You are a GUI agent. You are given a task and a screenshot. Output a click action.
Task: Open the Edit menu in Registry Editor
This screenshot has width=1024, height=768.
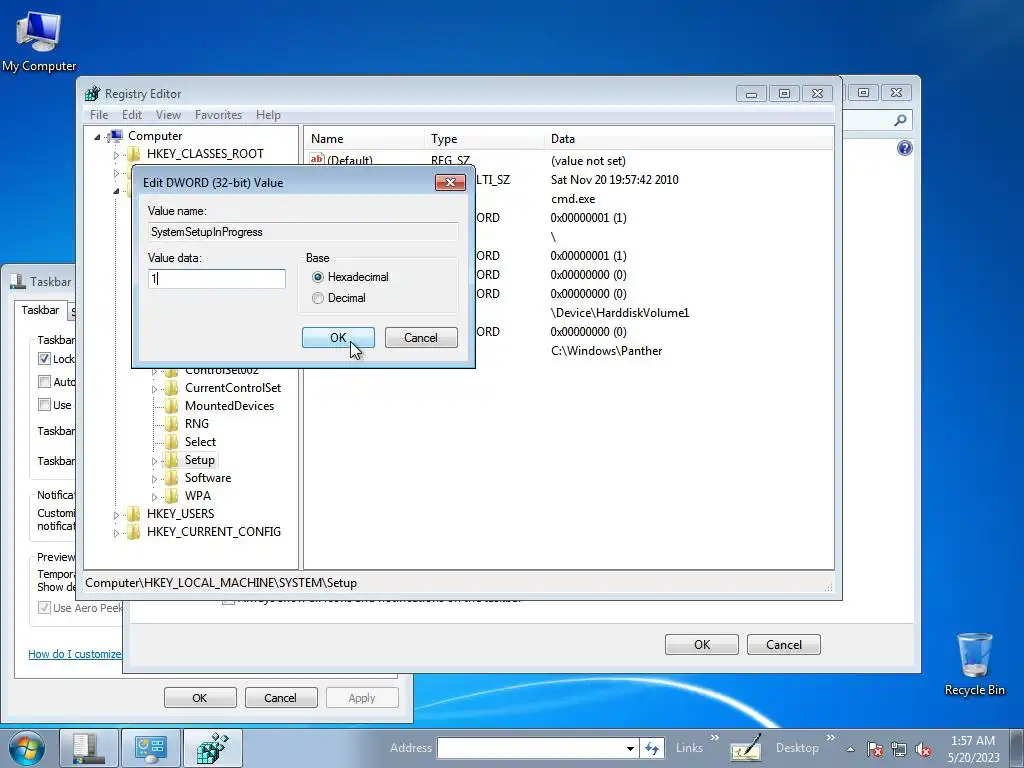click(132, 115)
